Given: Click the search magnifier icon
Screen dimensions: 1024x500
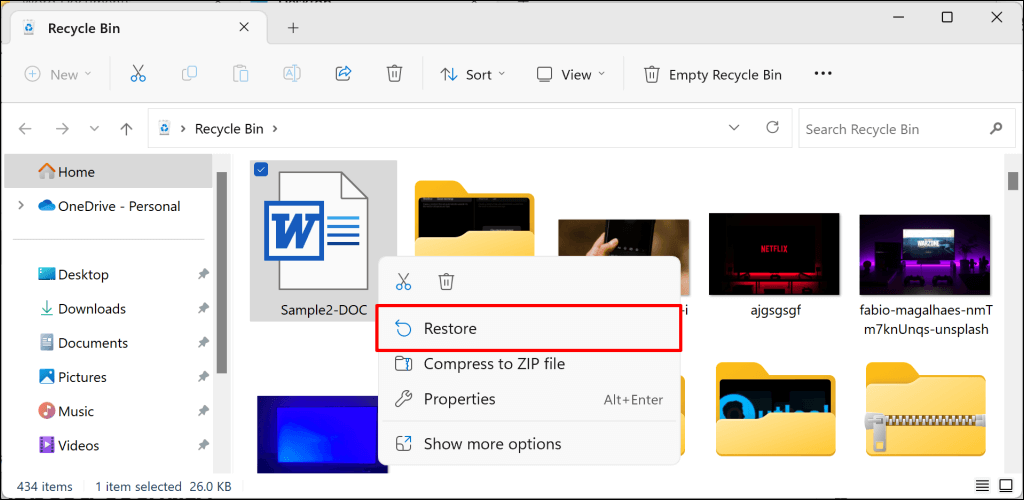Looking at the screenshot, I should [996, 128].
